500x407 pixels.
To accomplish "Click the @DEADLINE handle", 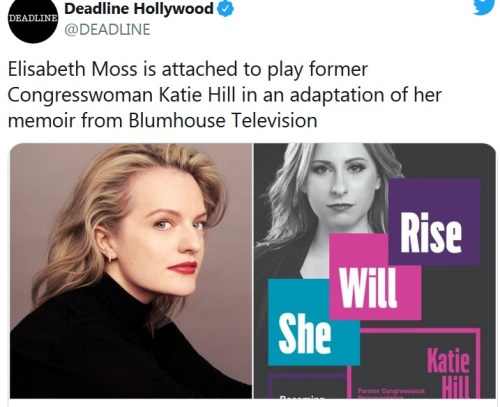I will coord(107,29).
